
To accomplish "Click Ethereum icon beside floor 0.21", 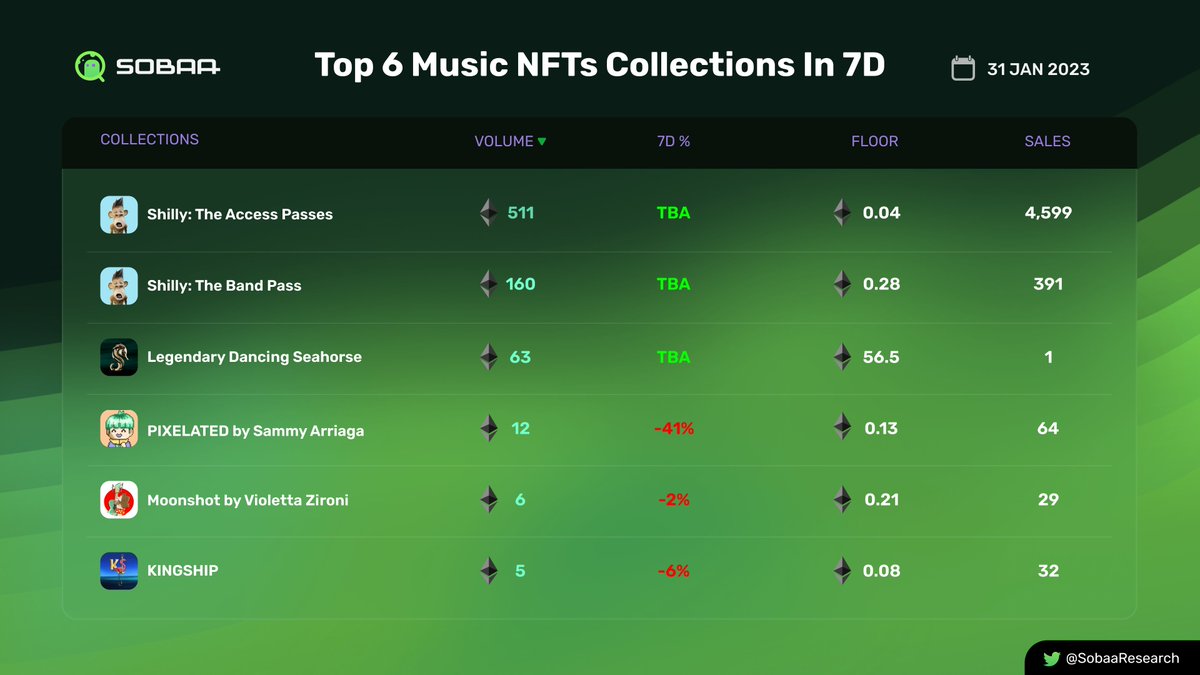I will click(x=842, y=499).
